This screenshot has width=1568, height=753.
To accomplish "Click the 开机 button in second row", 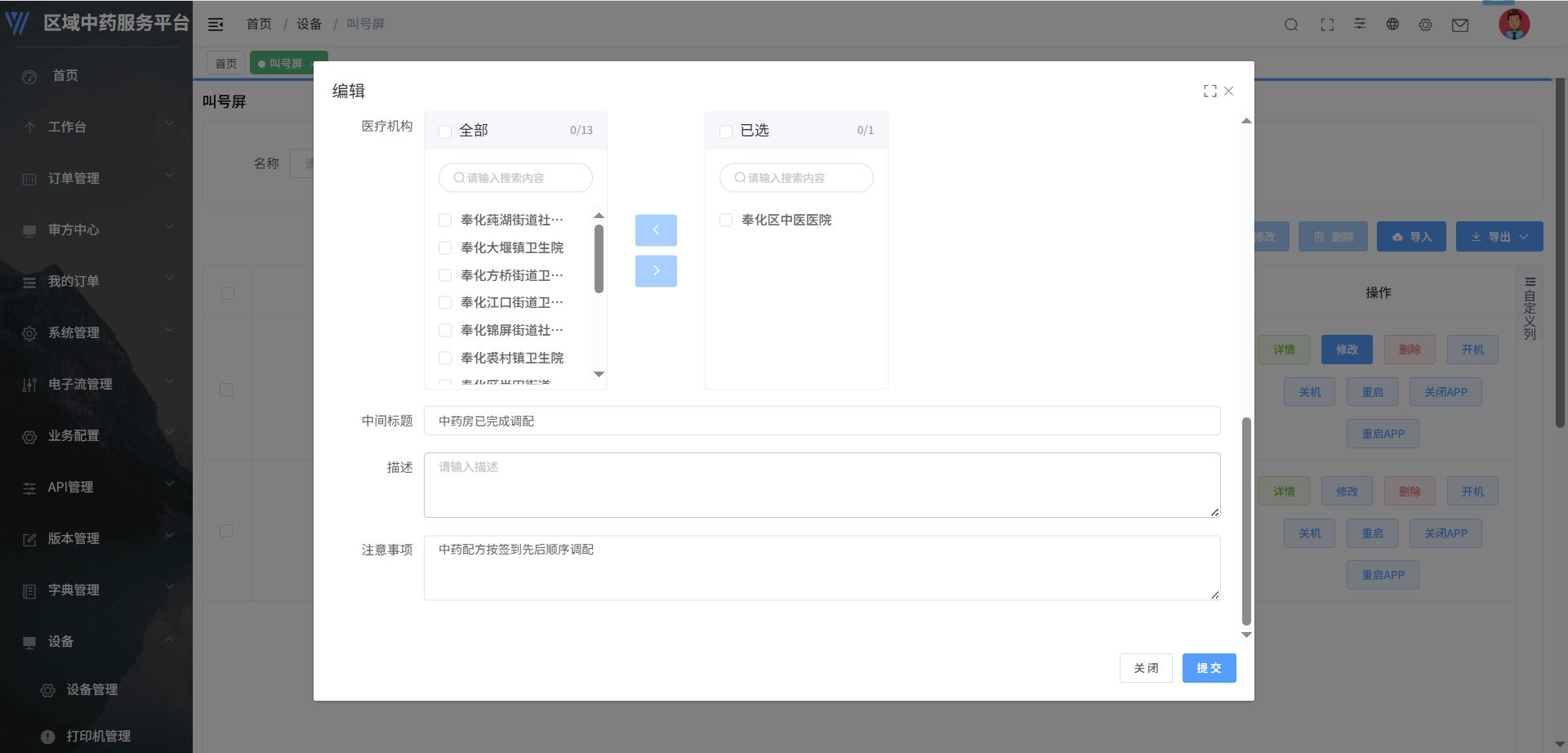I will point(1472,491).
